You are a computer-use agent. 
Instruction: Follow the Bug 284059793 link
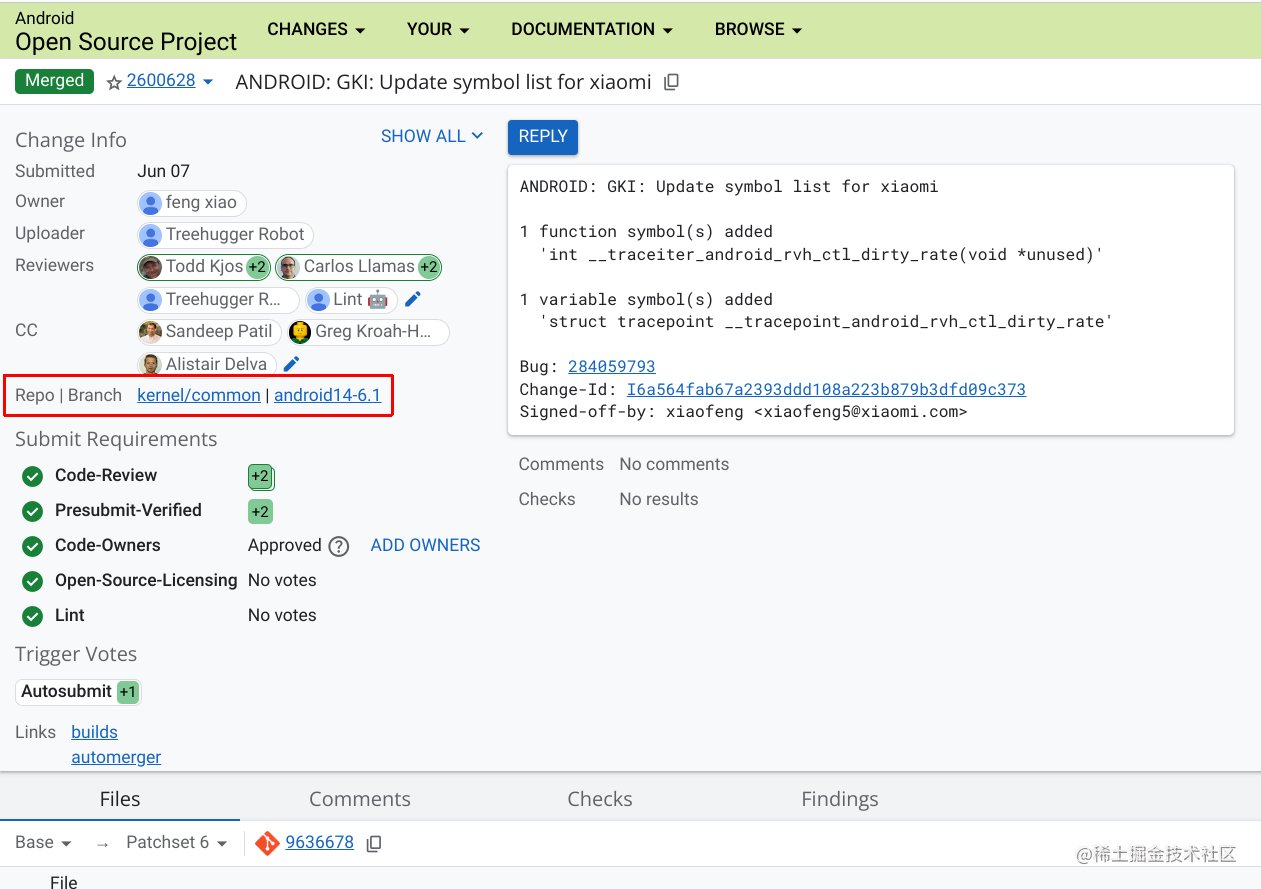pyautogui.click(x=611, y=366)
